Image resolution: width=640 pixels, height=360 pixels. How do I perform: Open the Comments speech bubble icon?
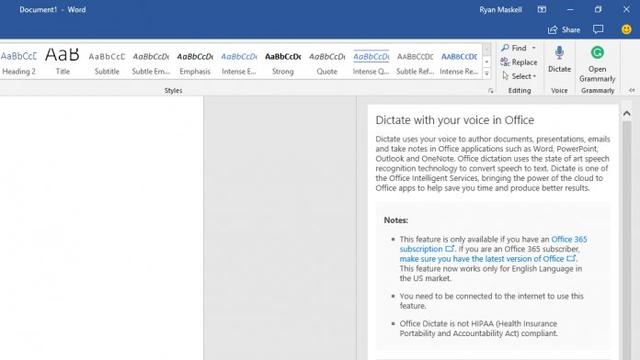tap(598, 29)
